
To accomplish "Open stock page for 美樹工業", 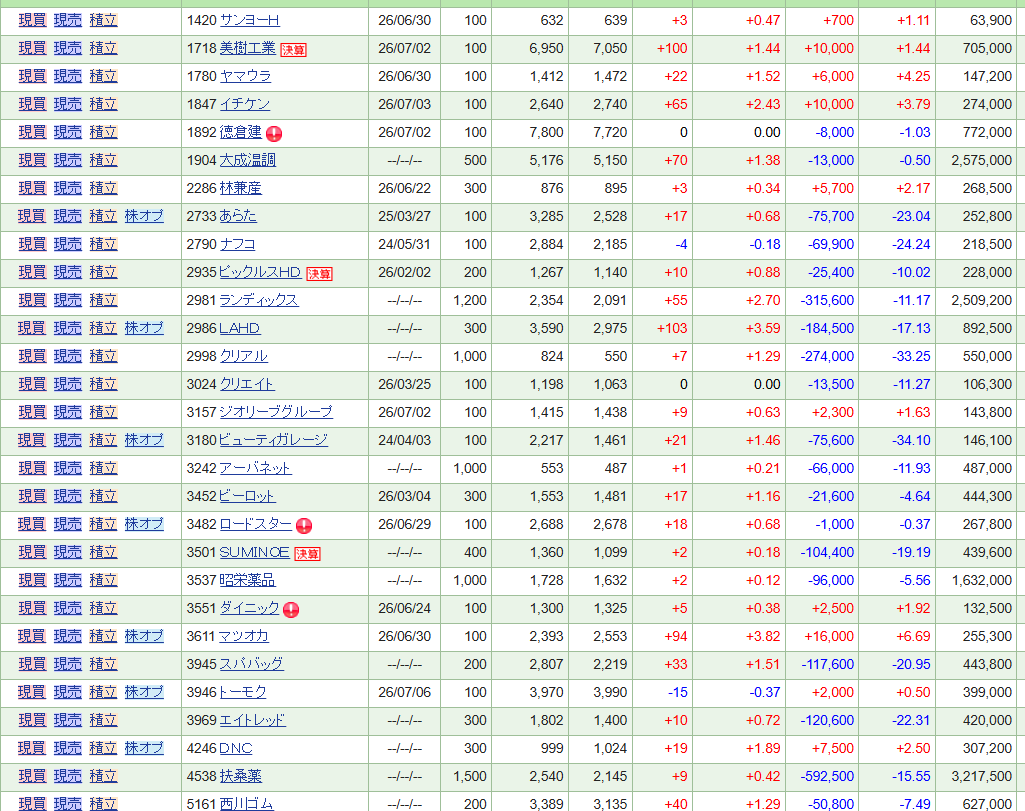I will click(247, 48).
